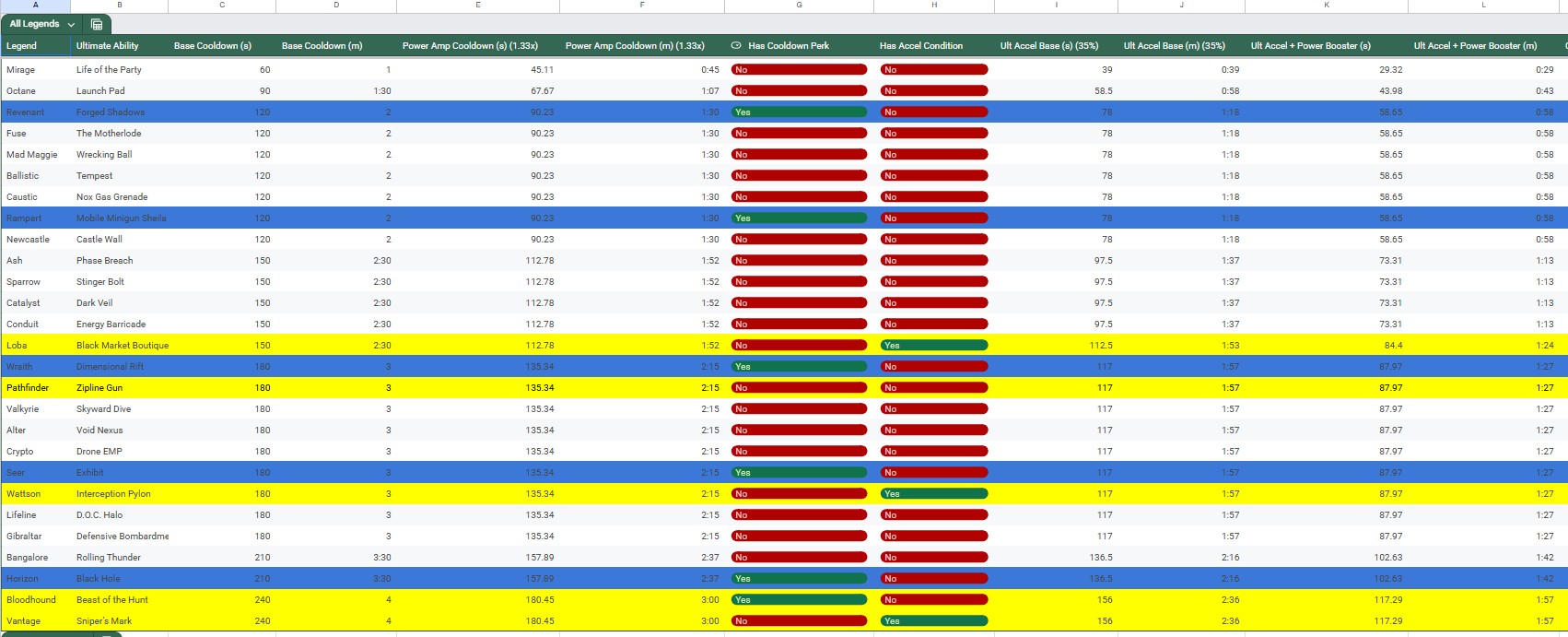This screenshot has width=1568, height=637.
Task: Select column A letter header
Action: [x=35, y=6]
